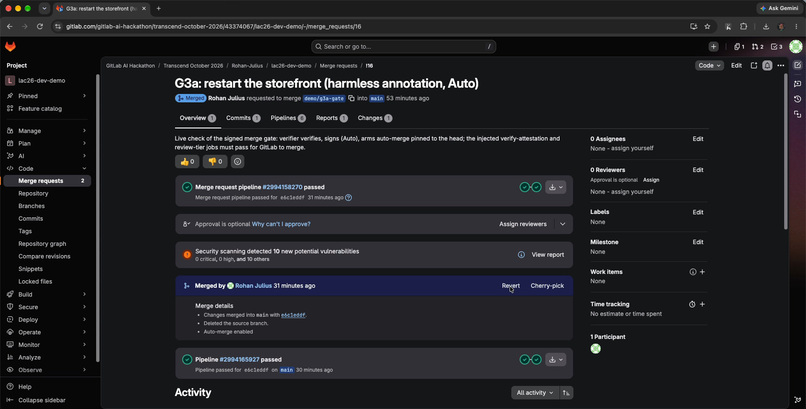The height and width of the screenshot is (409, 806).
Task: Open the GitLab home logo
Action: (10, 47)
